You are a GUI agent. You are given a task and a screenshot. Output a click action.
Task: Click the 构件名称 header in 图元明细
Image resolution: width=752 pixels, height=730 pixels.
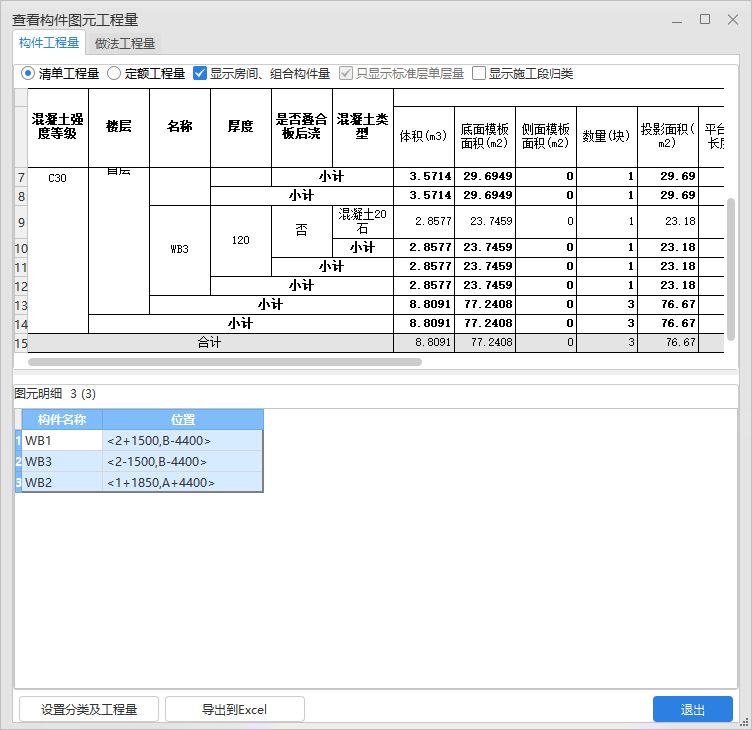(62, 420)
